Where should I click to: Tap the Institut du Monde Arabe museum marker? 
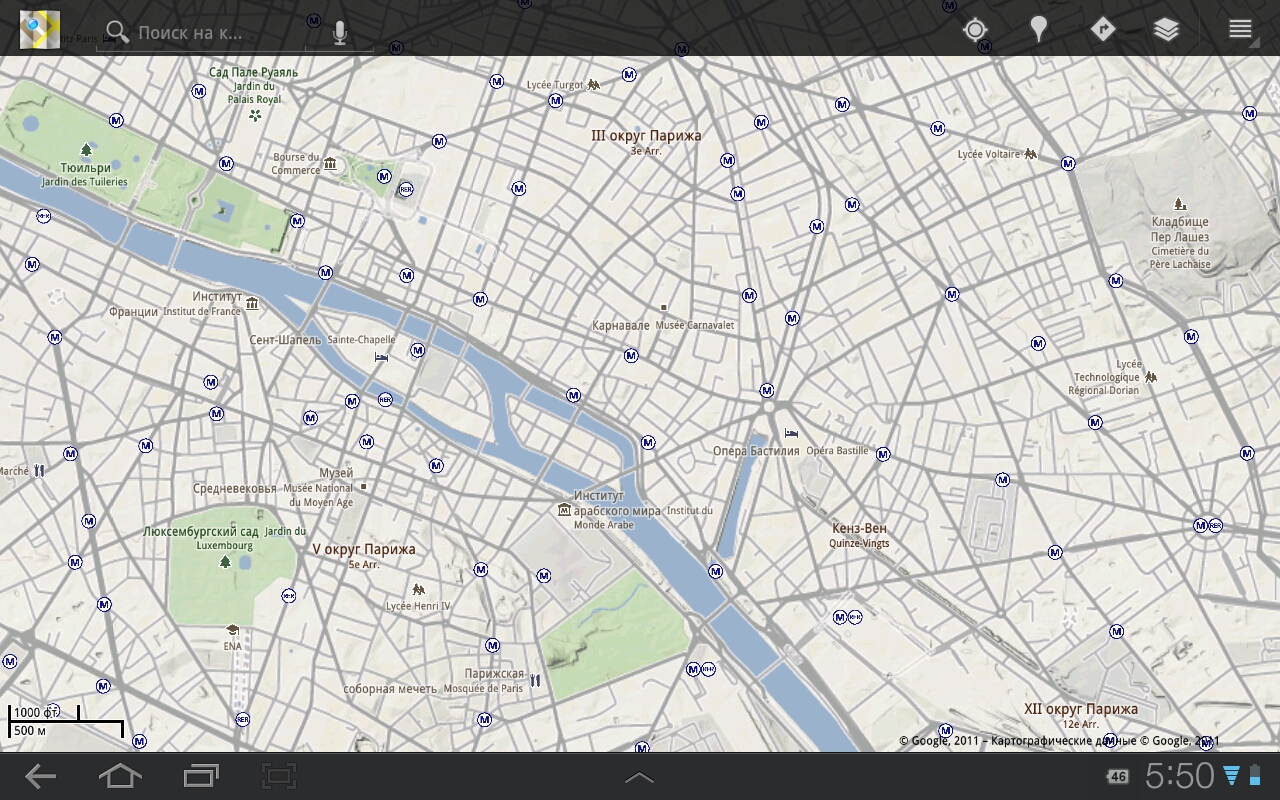pyautogui.click(x=564, y=511)
